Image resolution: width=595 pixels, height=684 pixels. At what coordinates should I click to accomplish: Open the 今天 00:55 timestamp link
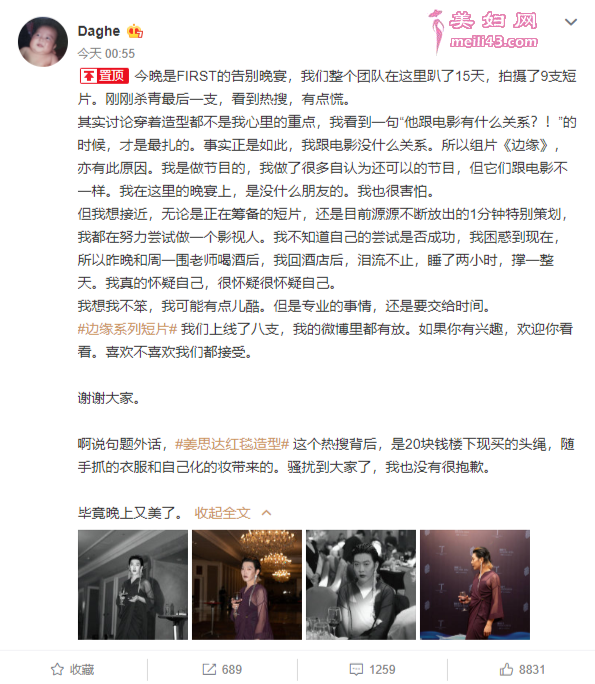(106, 54)
